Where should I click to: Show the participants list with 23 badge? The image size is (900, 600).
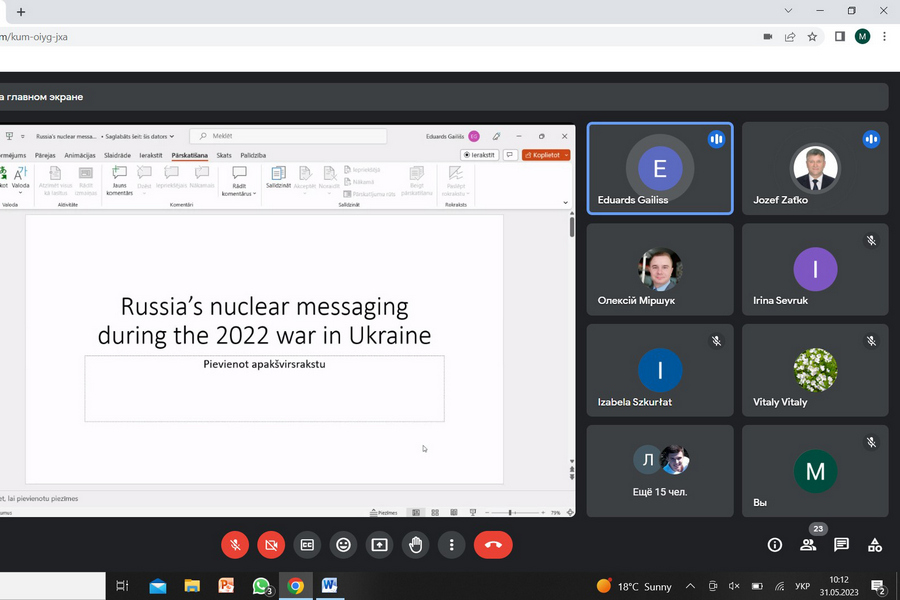point(808,545)
